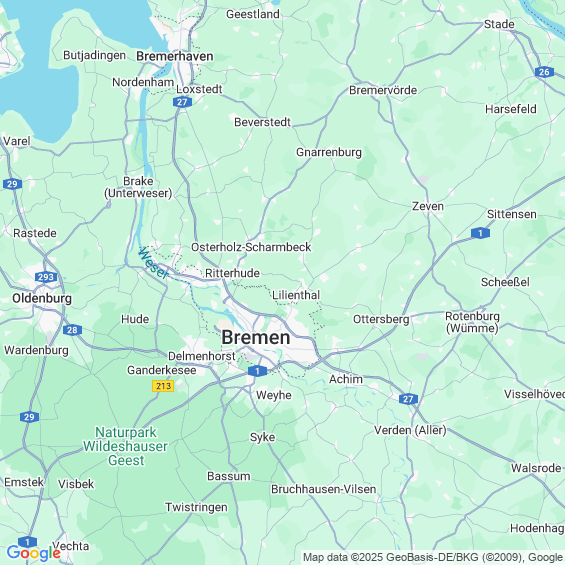Click the A27 shield near Verden
This screenshot has width=565, height=565.
tap(408, 399)
